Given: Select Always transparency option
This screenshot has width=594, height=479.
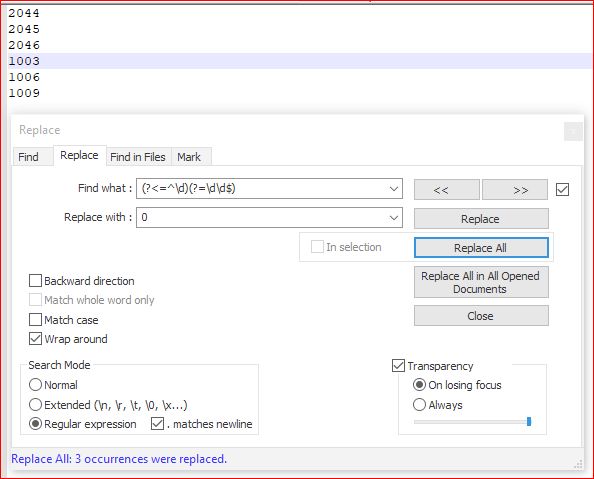Looking at the screenshot, I should (x=419, y=404).
